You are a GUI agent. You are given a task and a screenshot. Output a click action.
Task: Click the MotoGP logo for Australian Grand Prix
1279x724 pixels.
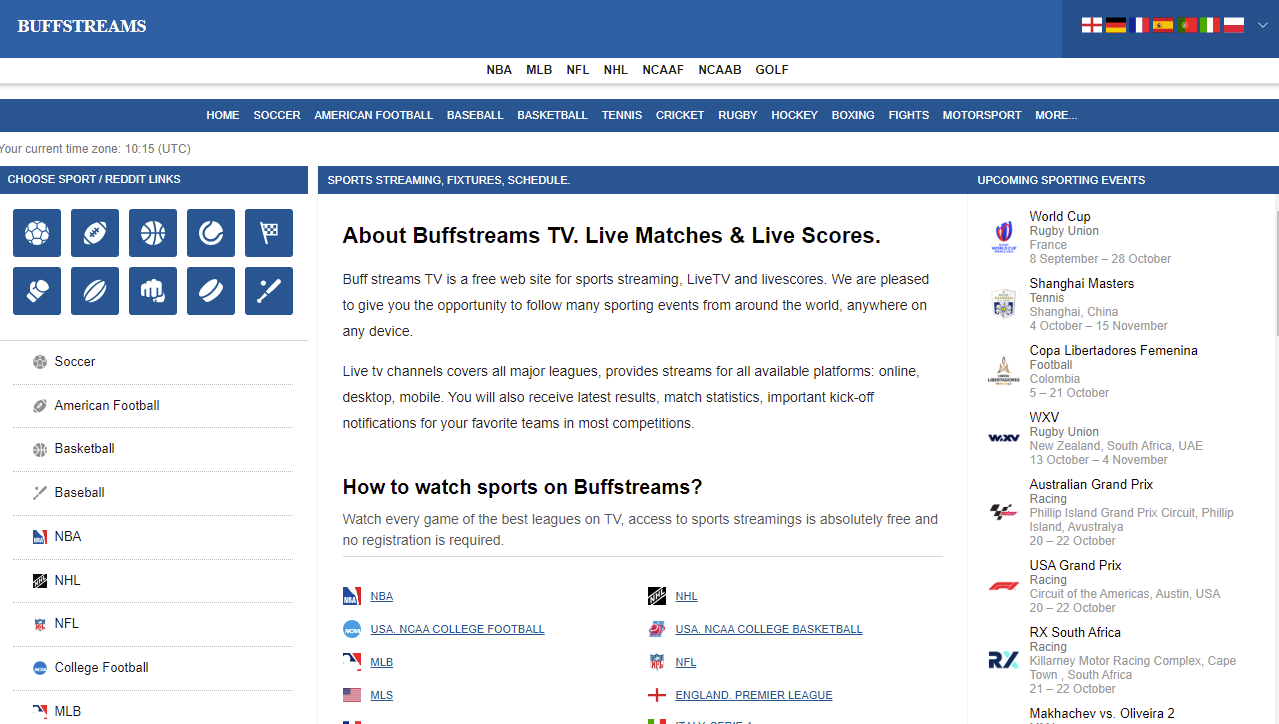pos(1003,512)
